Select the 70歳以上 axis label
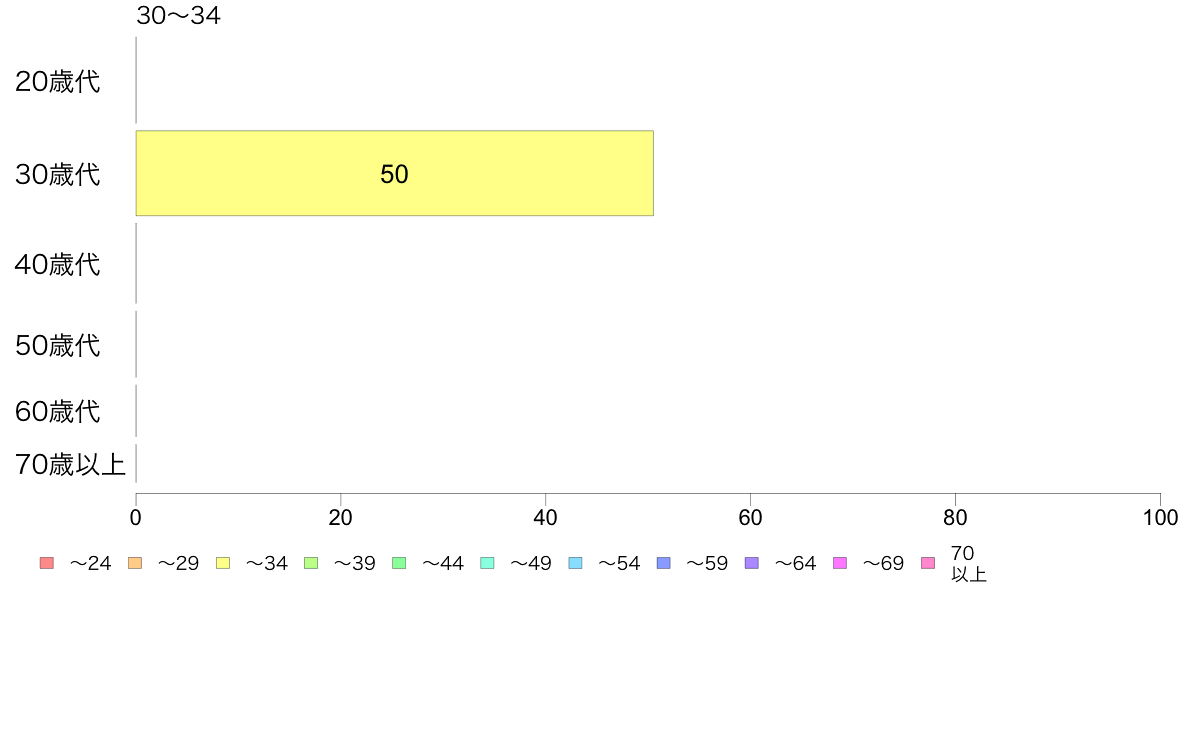The image size is (1188, 736). tap(70, 464)
